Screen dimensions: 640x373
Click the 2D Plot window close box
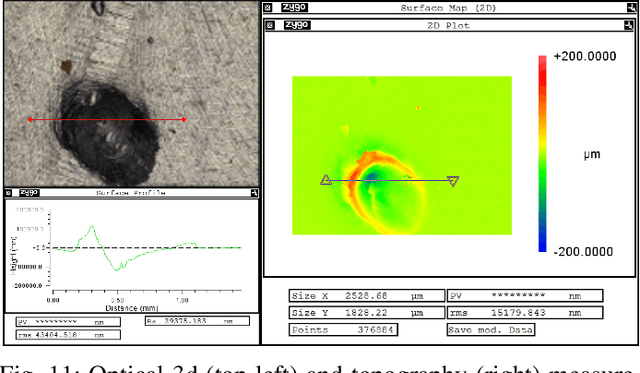click(270, 25)
